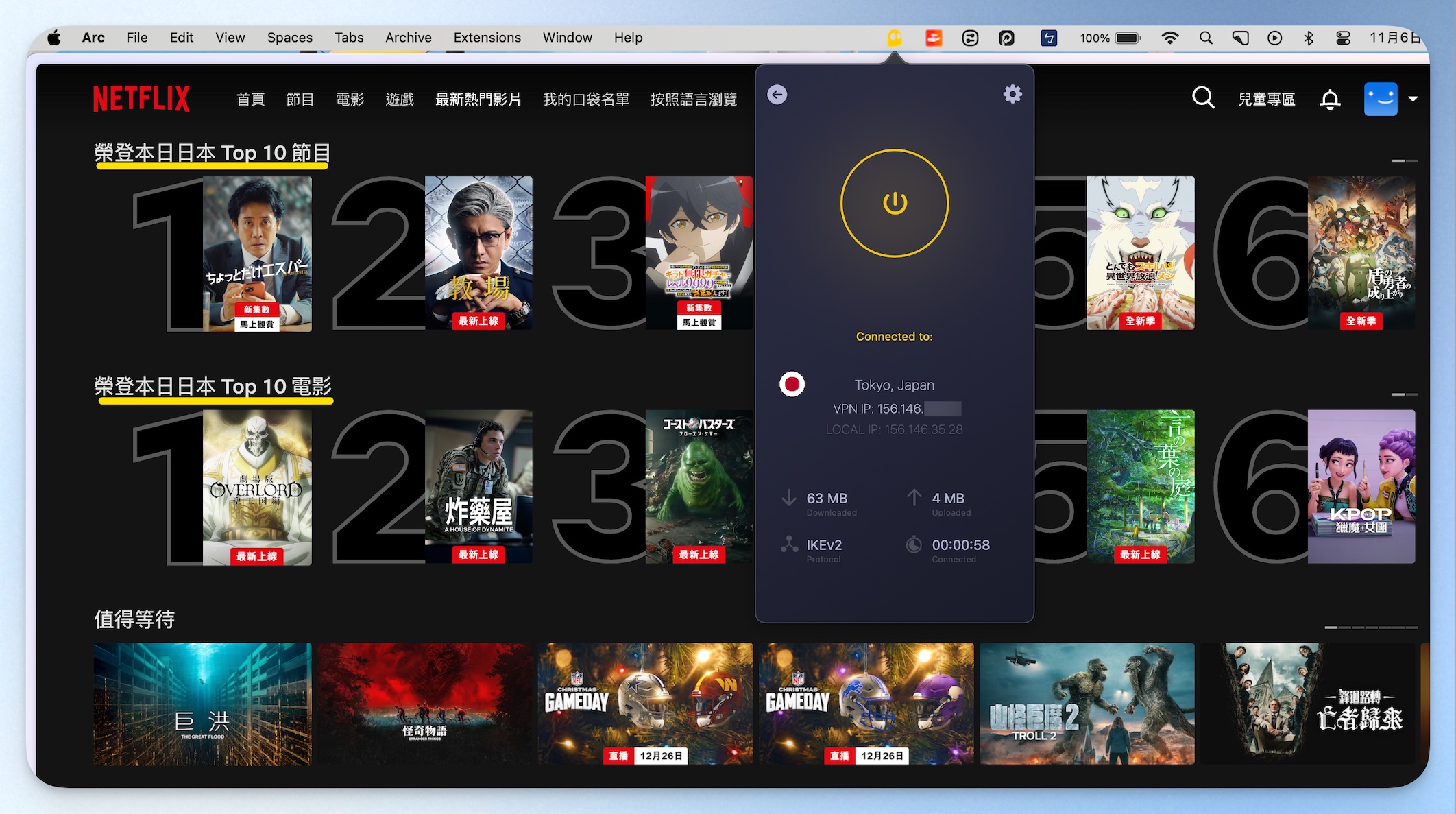This screenshot has height=814, width=1456.
Task: Click the blue square app icon in menu bar
Action: click(x=1049, y=38)
